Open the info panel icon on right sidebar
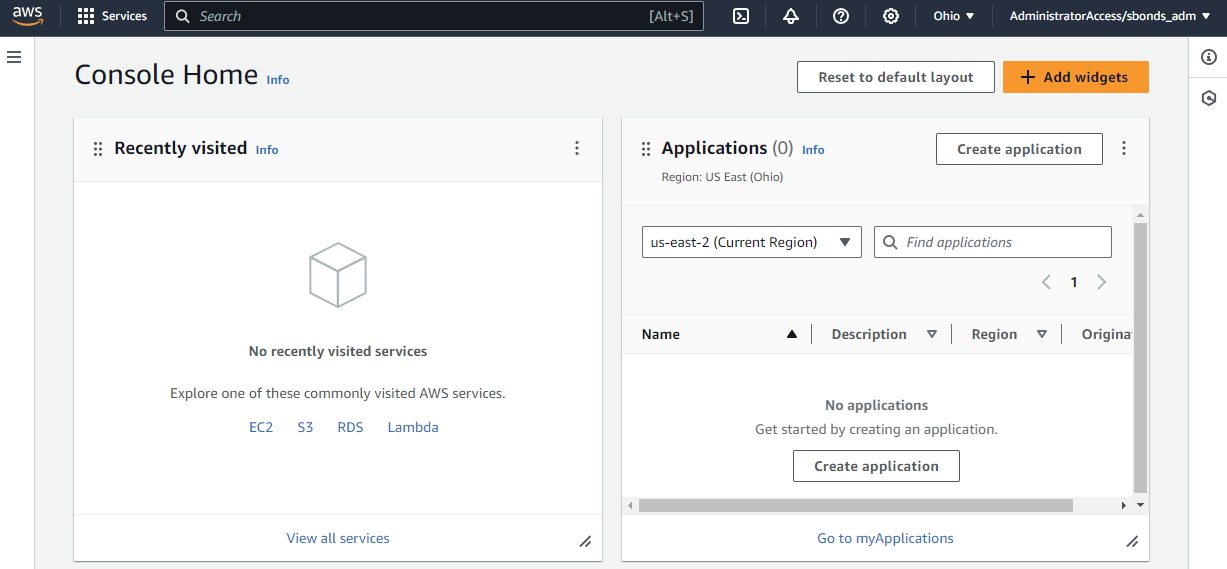 1208,57
